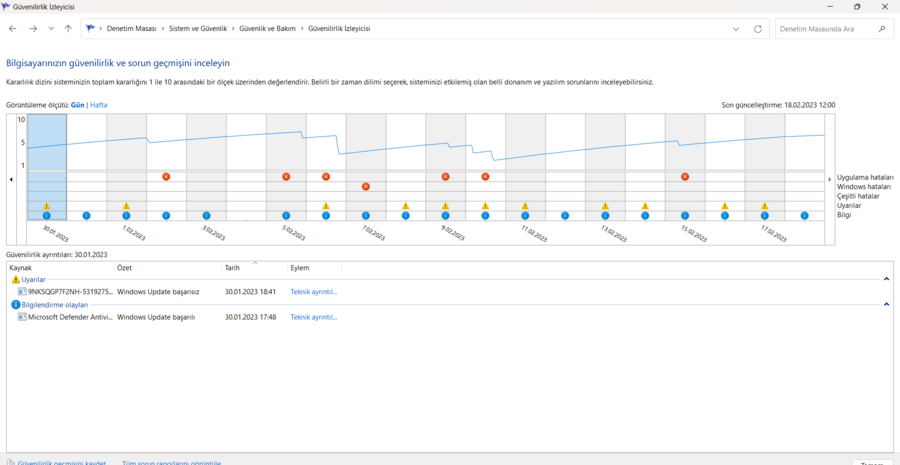The width and height of the screenshot is (900, 465).
Task: Click the flag icon in address bar
Action: coord(91,28)
